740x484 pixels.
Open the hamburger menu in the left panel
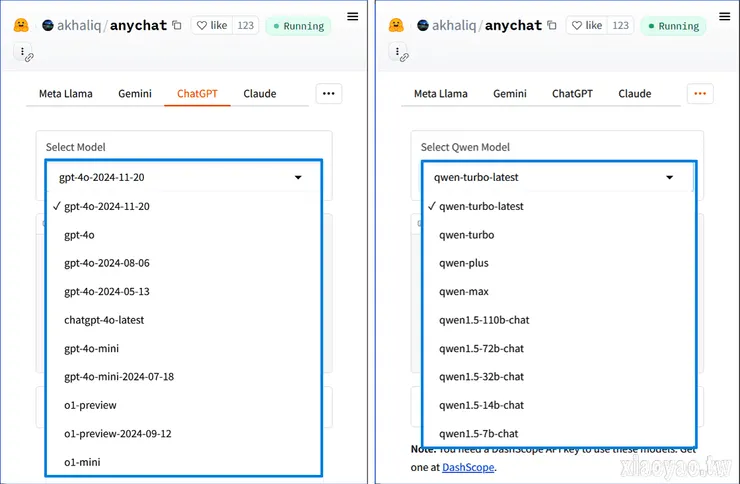pyautogui.click(x=353, y=17)
